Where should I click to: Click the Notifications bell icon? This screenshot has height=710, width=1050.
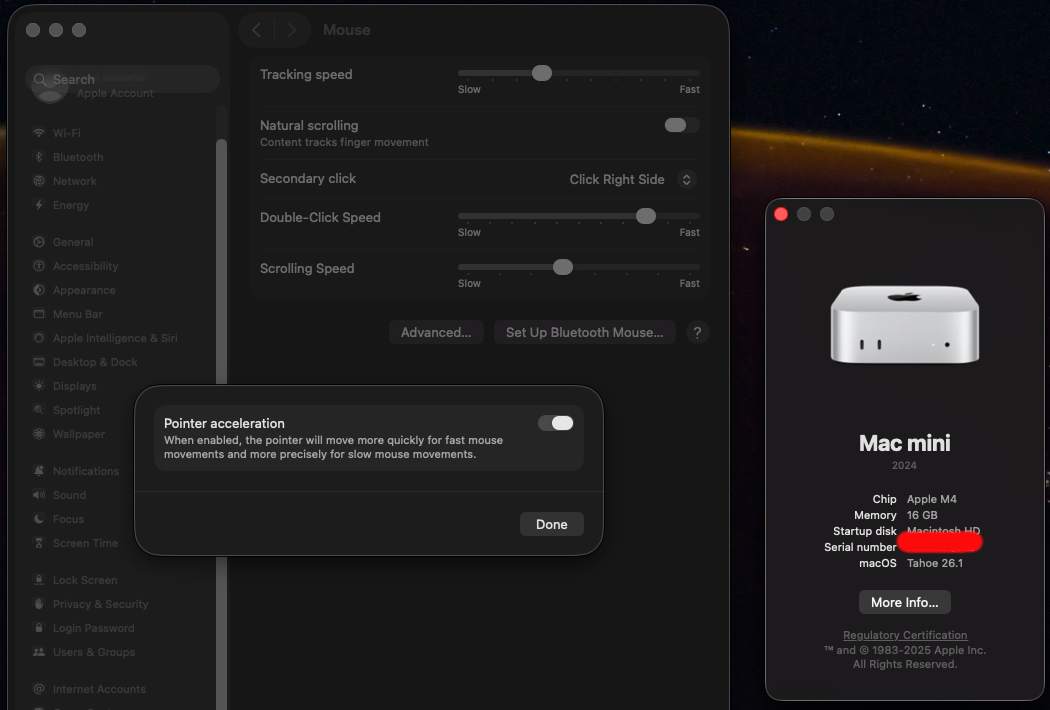coord(39,471)
